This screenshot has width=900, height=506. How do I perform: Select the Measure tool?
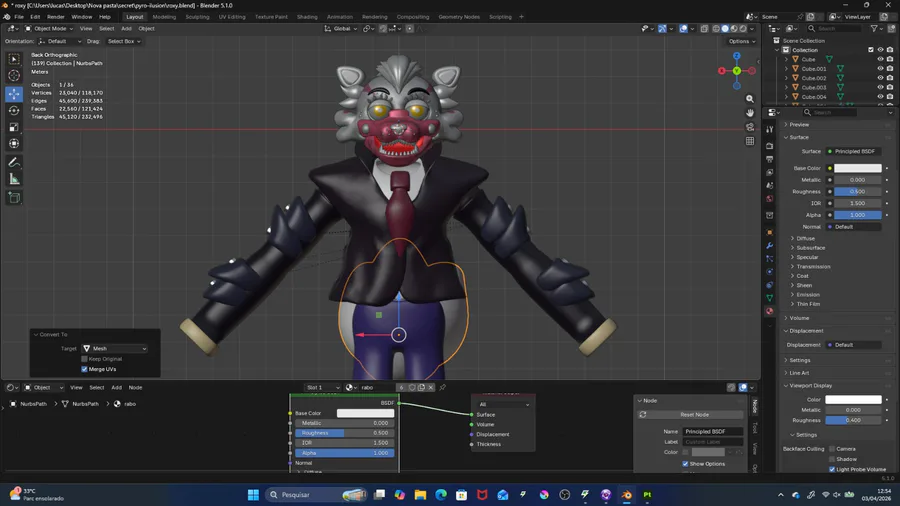(14, 180)
